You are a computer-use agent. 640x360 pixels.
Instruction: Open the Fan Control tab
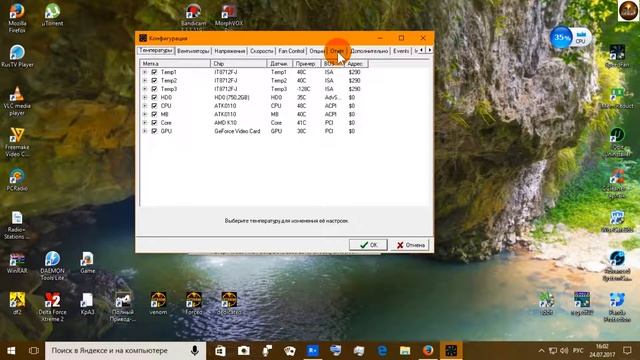pos(291,51)
